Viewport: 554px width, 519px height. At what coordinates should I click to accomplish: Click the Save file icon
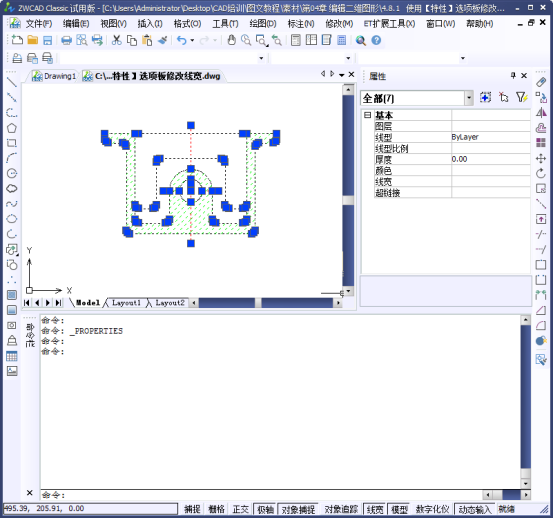coord(48,40)
